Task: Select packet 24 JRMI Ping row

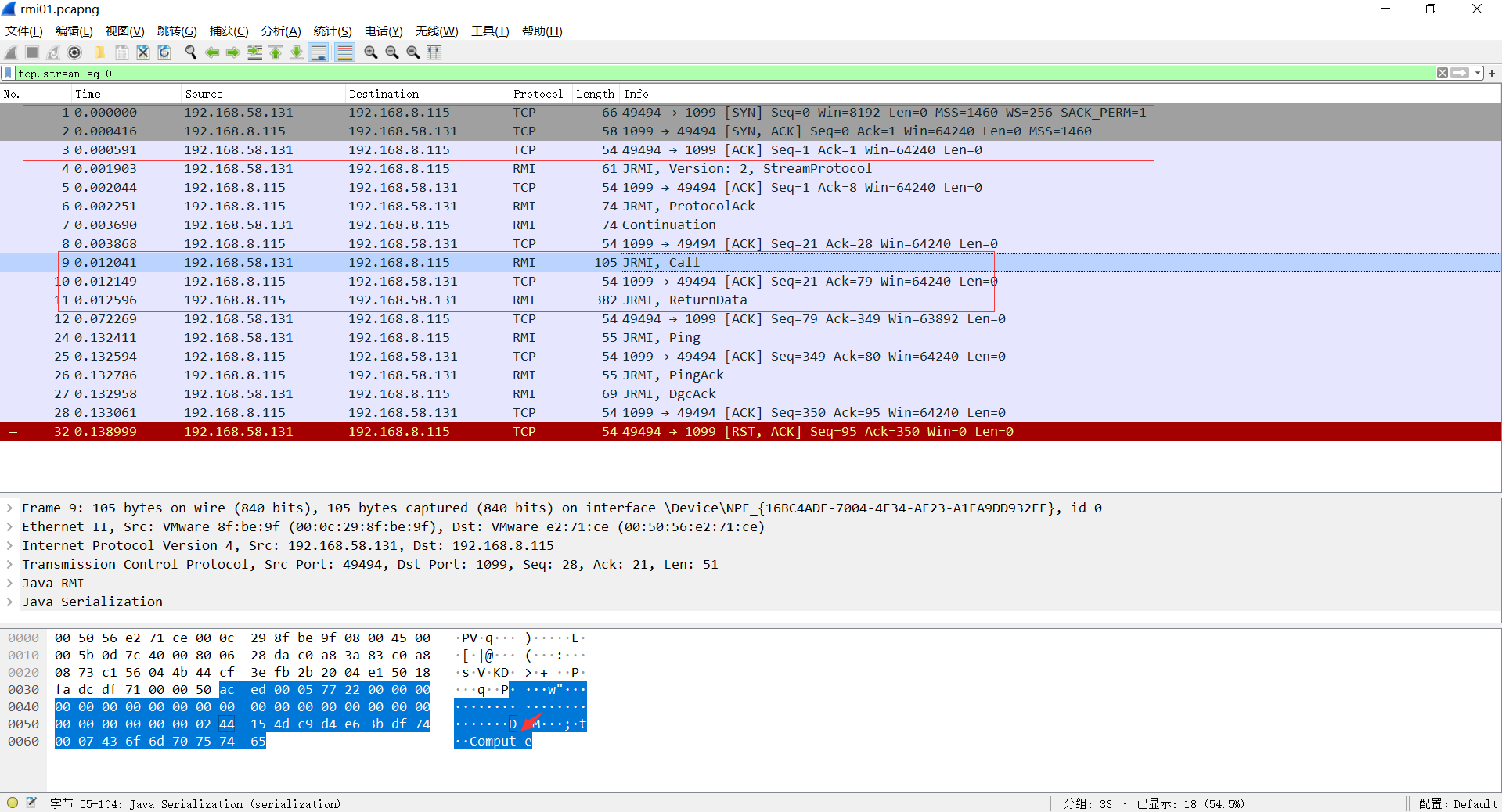Action: pyautogui.click(x=751, y=338)
